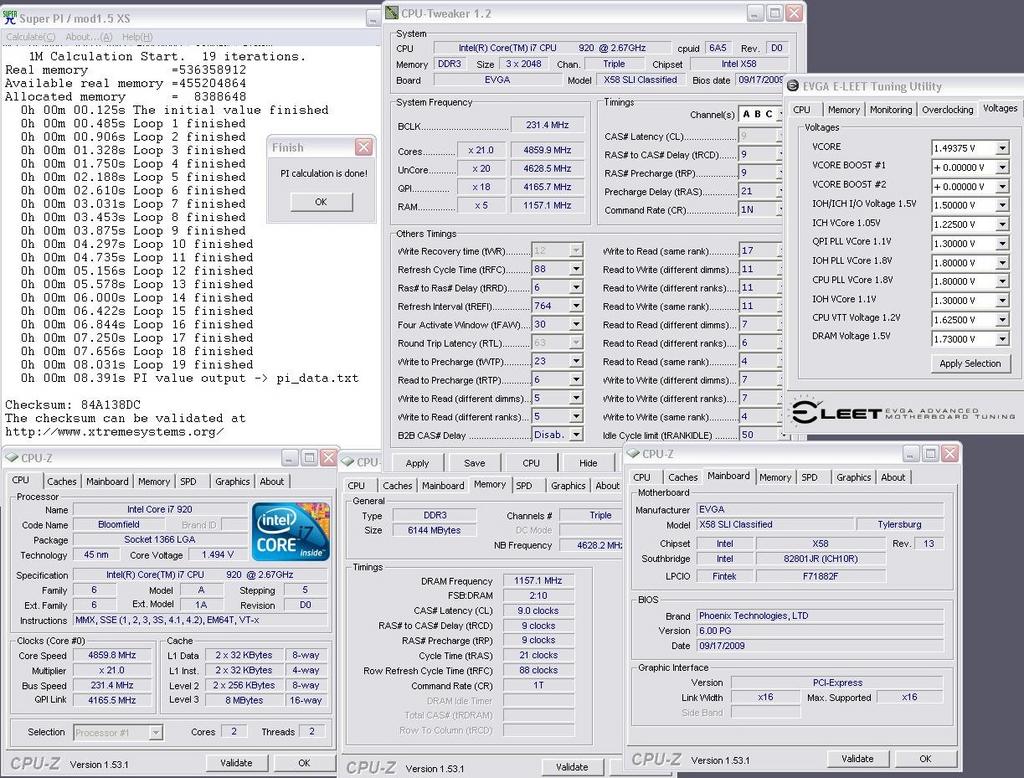
Task: Click Idle Cycle limit value 50
Action: pyautogui.click(x=760, y=434)
